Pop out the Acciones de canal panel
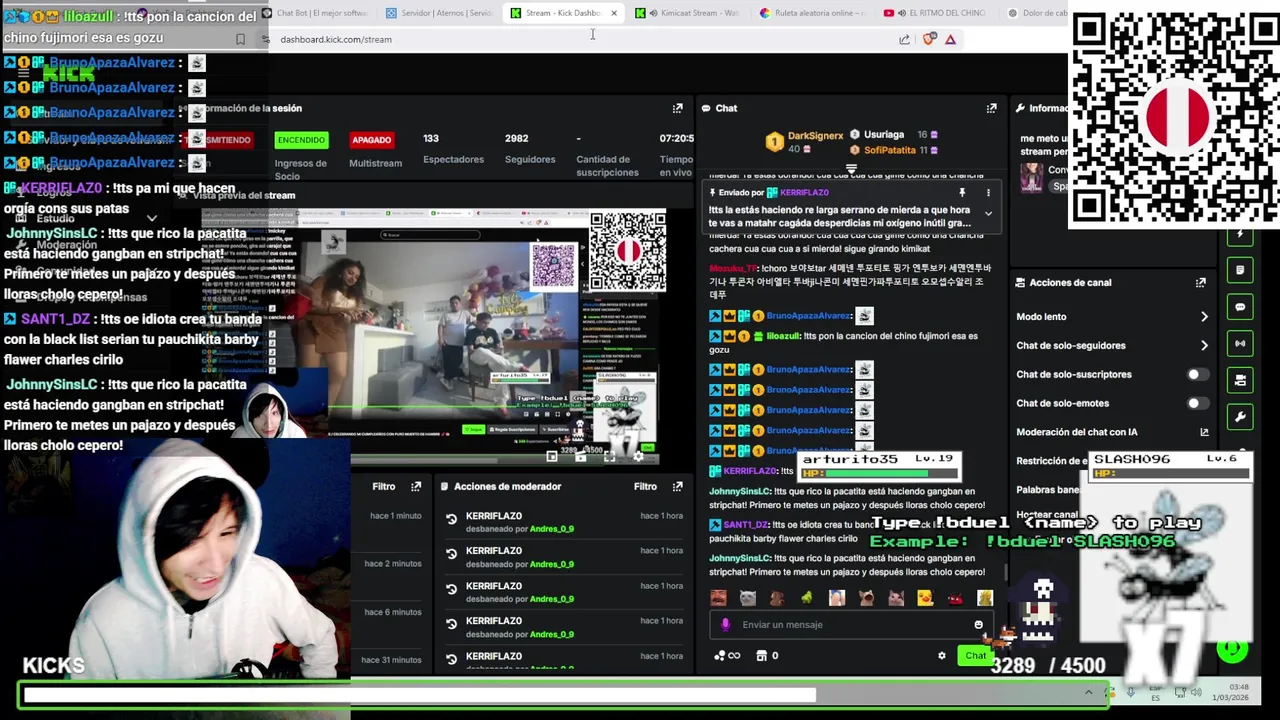The image size is (1280, 720). pos(1200,283)
